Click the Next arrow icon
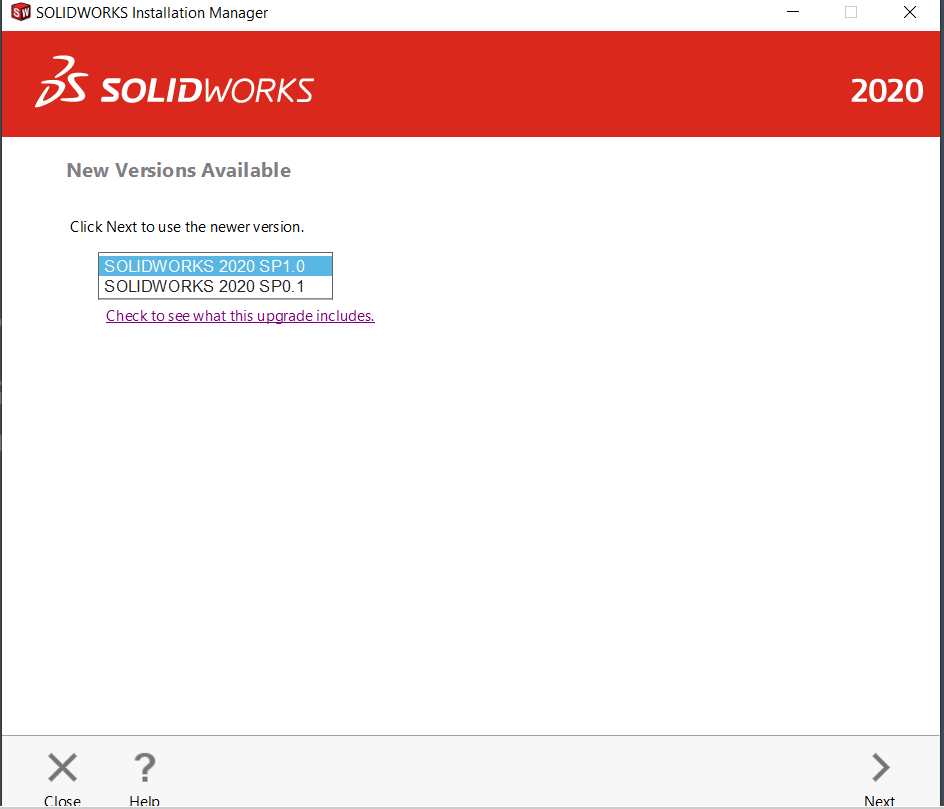The width and height of the screenshot is (944, 809). (x=880, y=767)
